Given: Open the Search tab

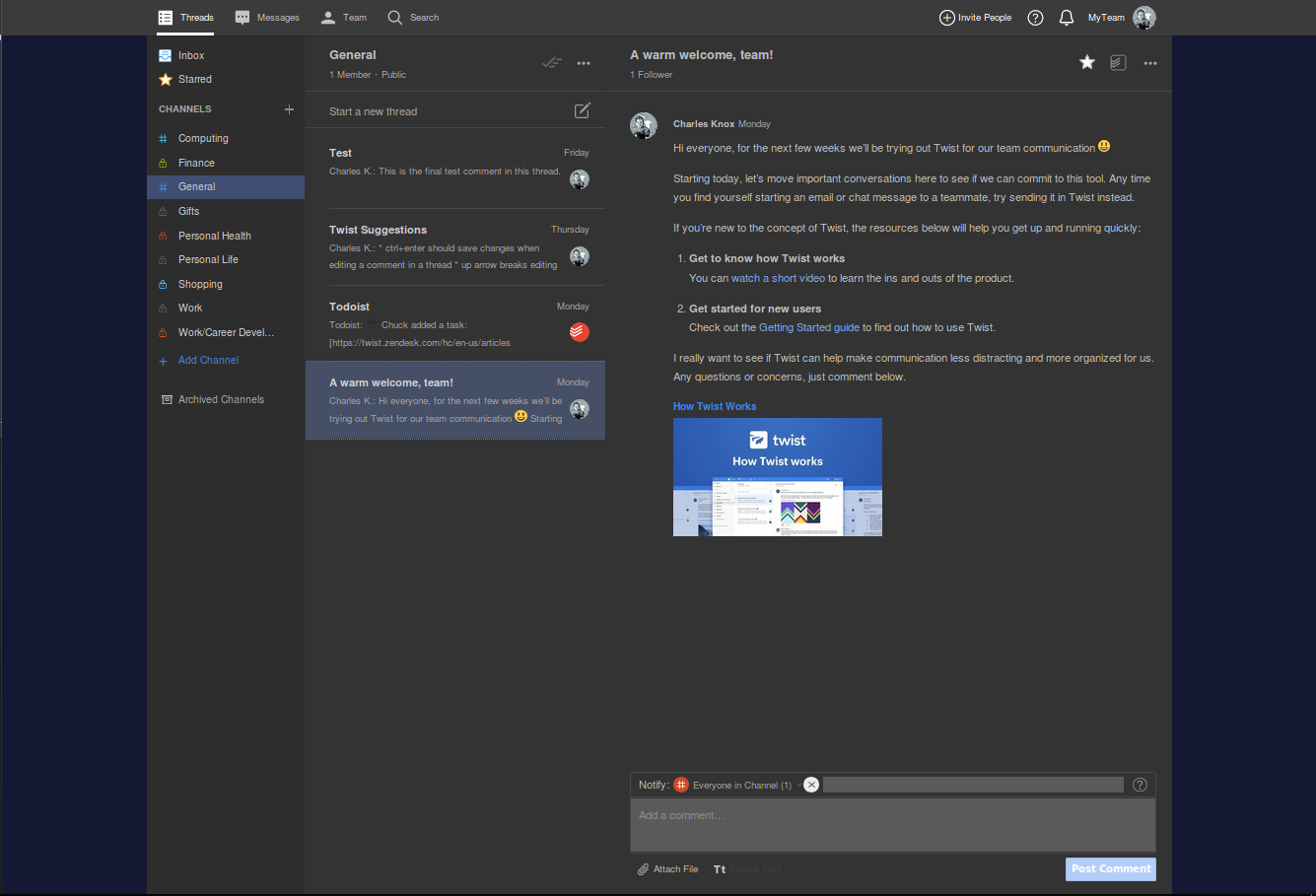Looking at the screenshot, I should tap(413, 18).
